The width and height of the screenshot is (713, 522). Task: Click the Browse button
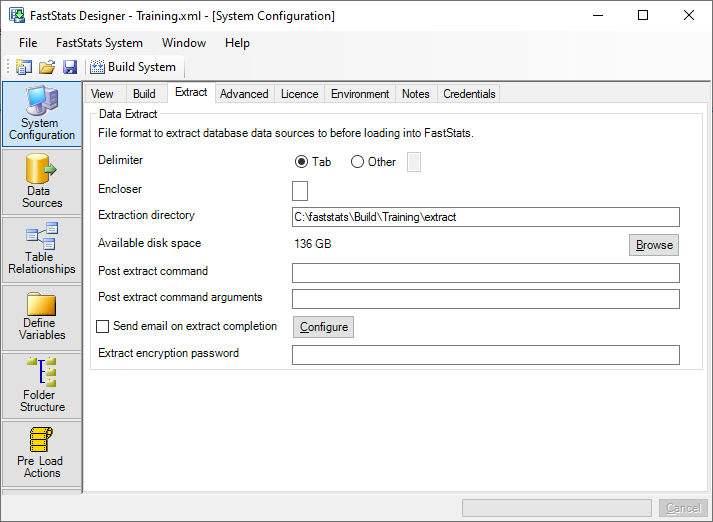coord(654,245)
